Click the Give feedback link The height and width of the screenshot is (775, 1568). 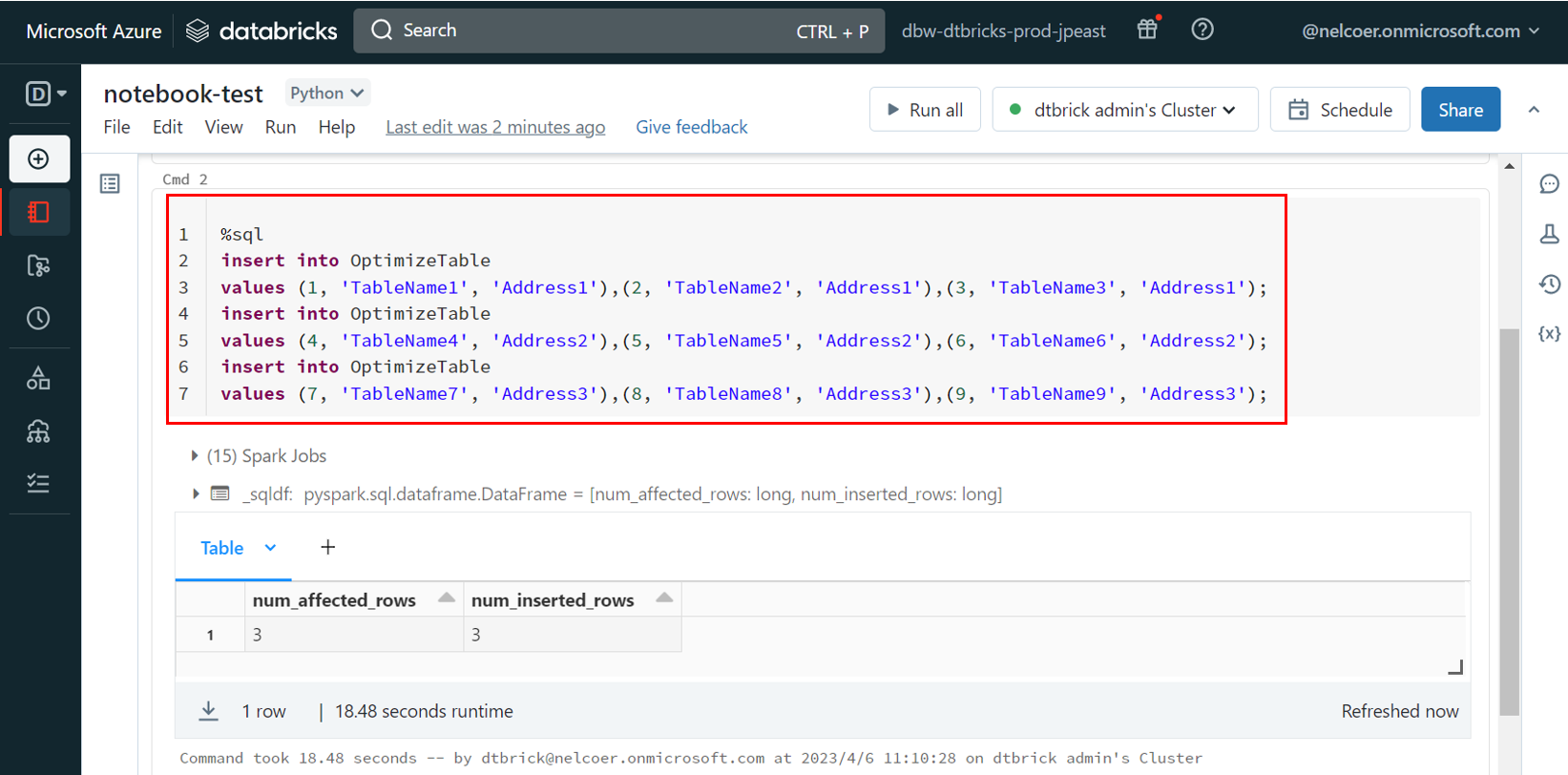pos(691,127)
